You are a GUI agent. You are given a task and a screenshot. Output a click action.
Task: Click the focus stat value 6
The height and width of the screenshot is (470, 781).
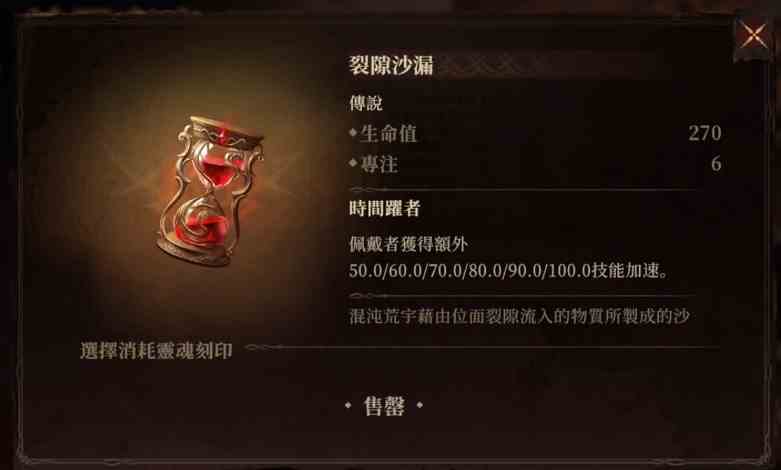pos(716,163)
